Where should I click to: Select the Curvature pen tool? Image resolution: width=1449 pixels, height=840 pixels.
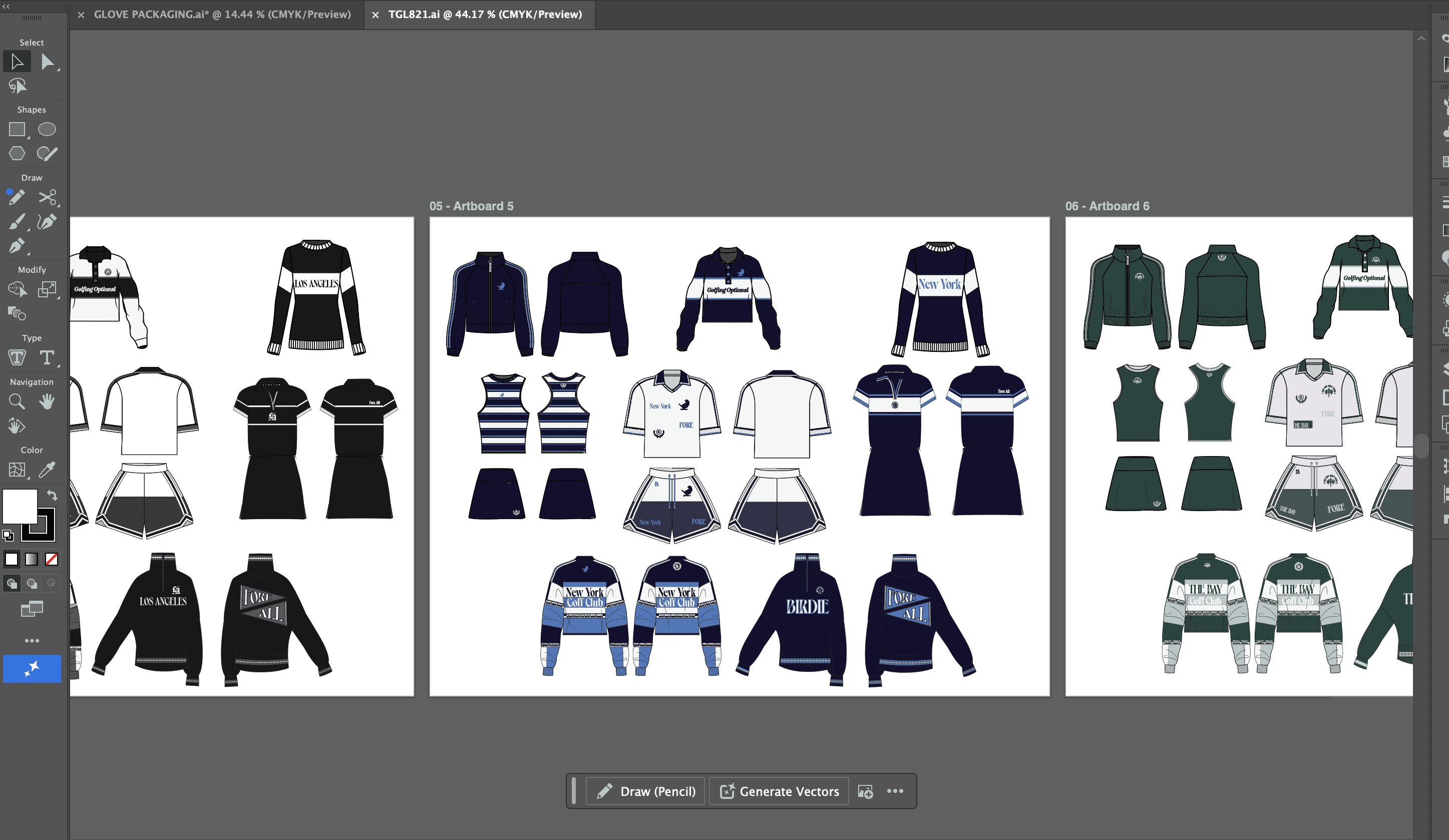pyautogui.click(x=47, y=222)
